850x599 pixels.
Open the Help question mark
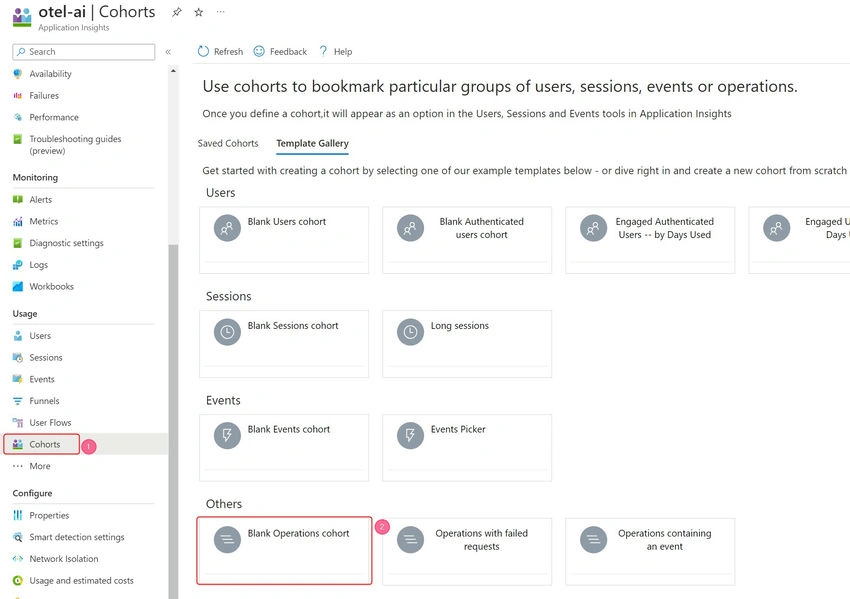(x=323, y=51)
